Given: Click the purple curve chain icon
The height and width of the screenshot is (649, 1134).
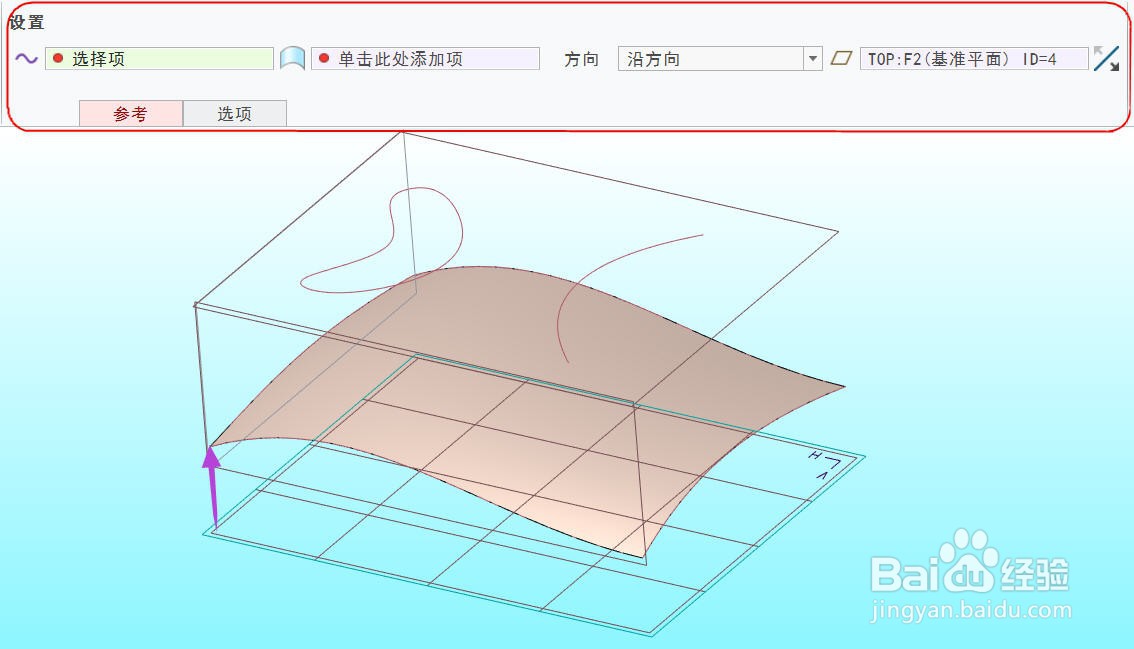Looking at the screenshot, I should click(26, 59).
